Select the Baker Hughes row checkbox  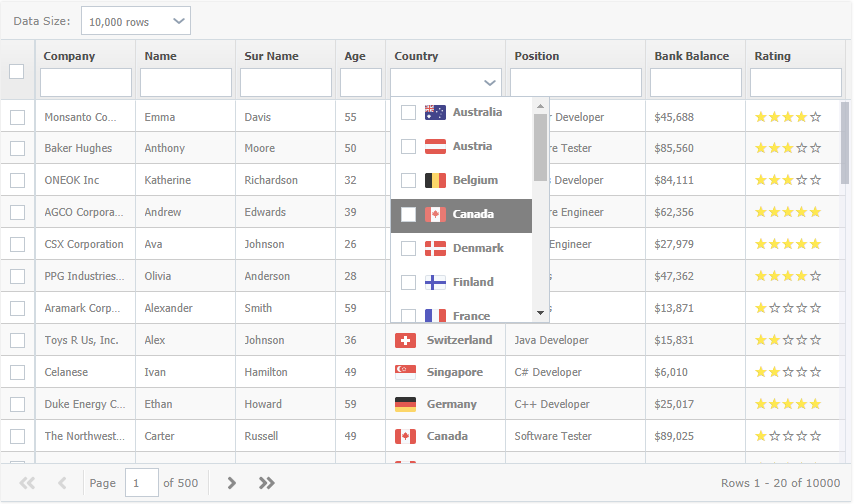tap(17, 148)
